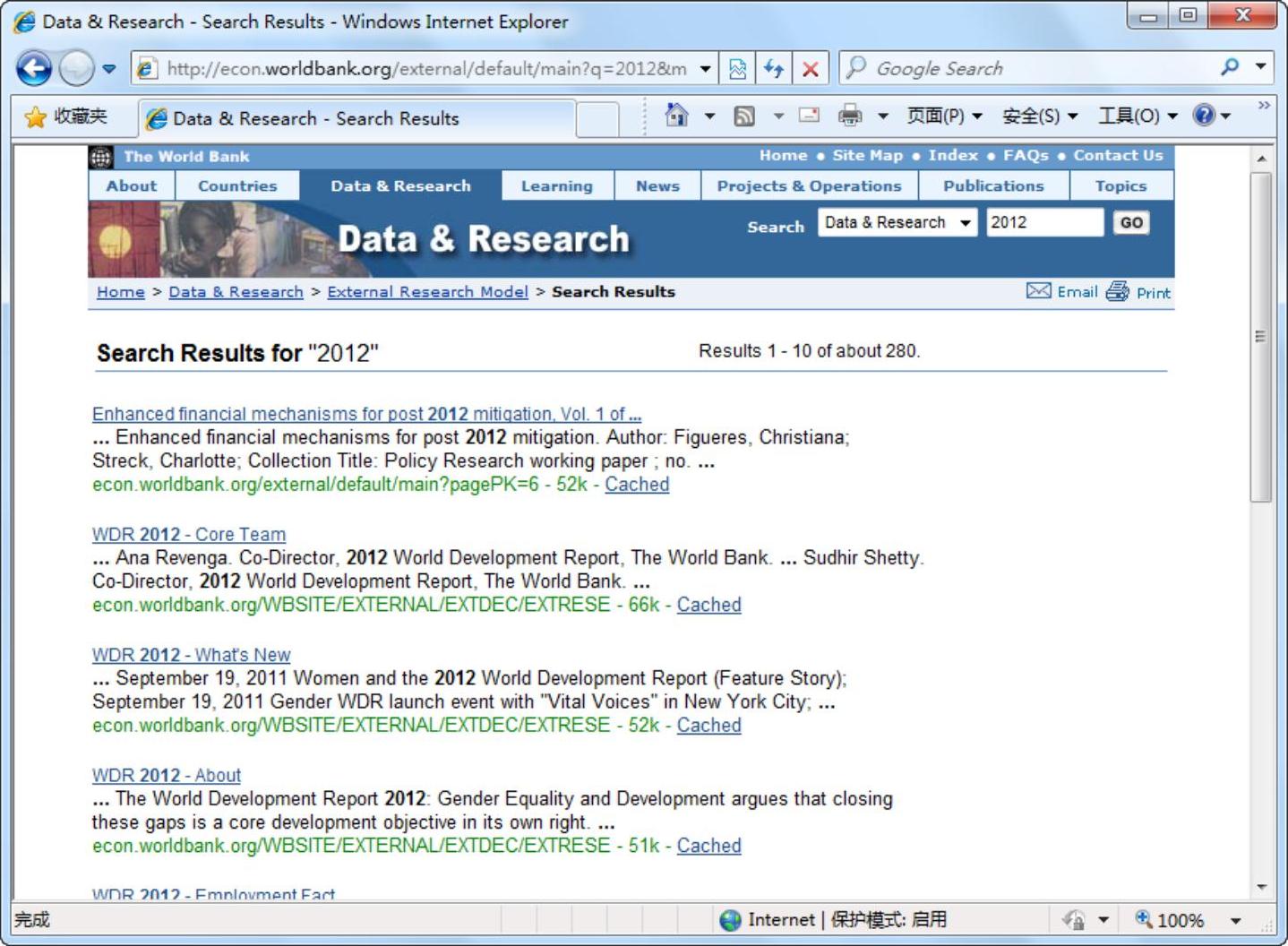Screen dimensions: 1288x946
Task: Click the Internet zone globe icon
Action: pyautogui.click(x=731, y=920)
